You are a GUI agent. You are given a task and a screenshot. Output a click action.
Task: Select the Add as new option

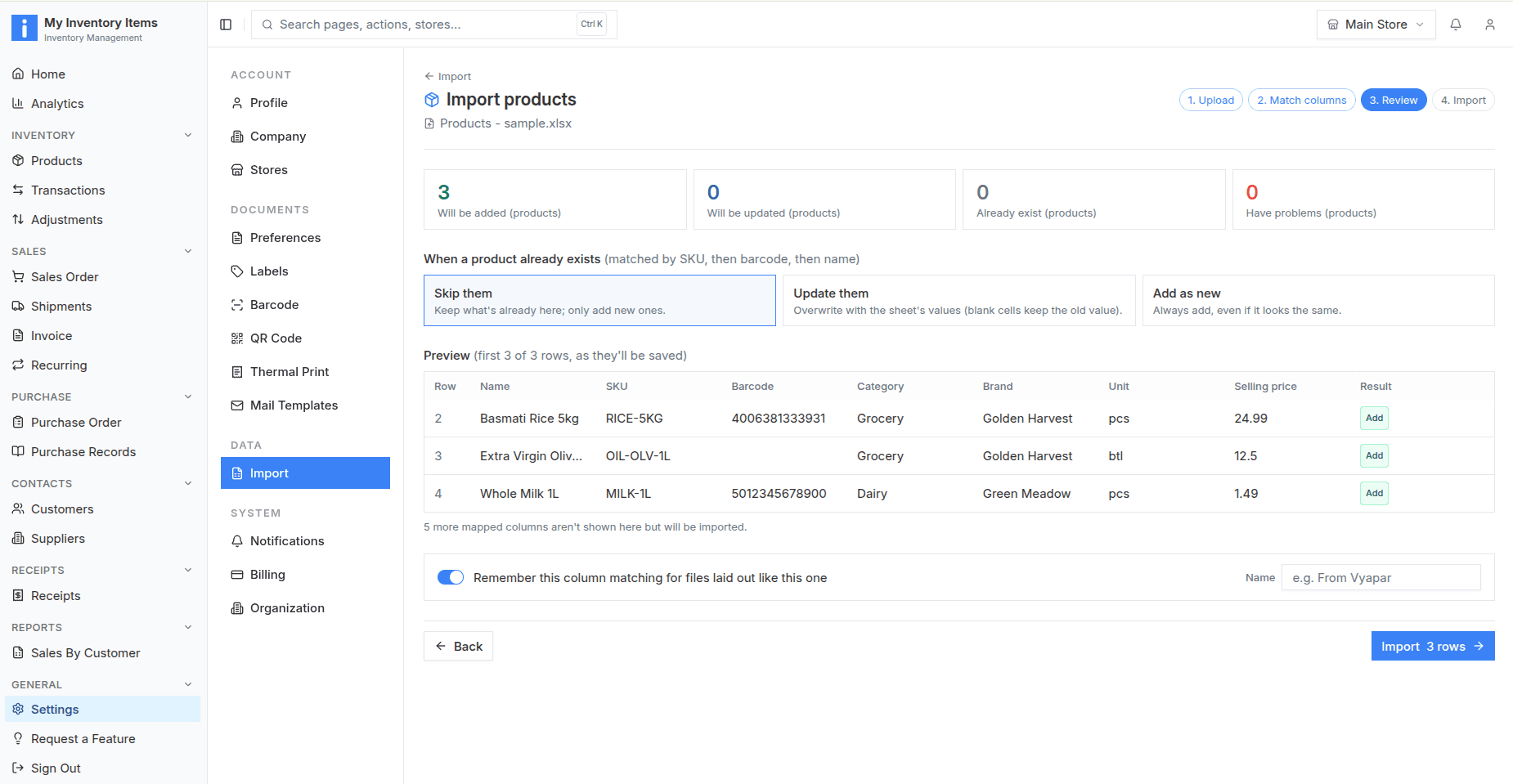point(1318,300)
